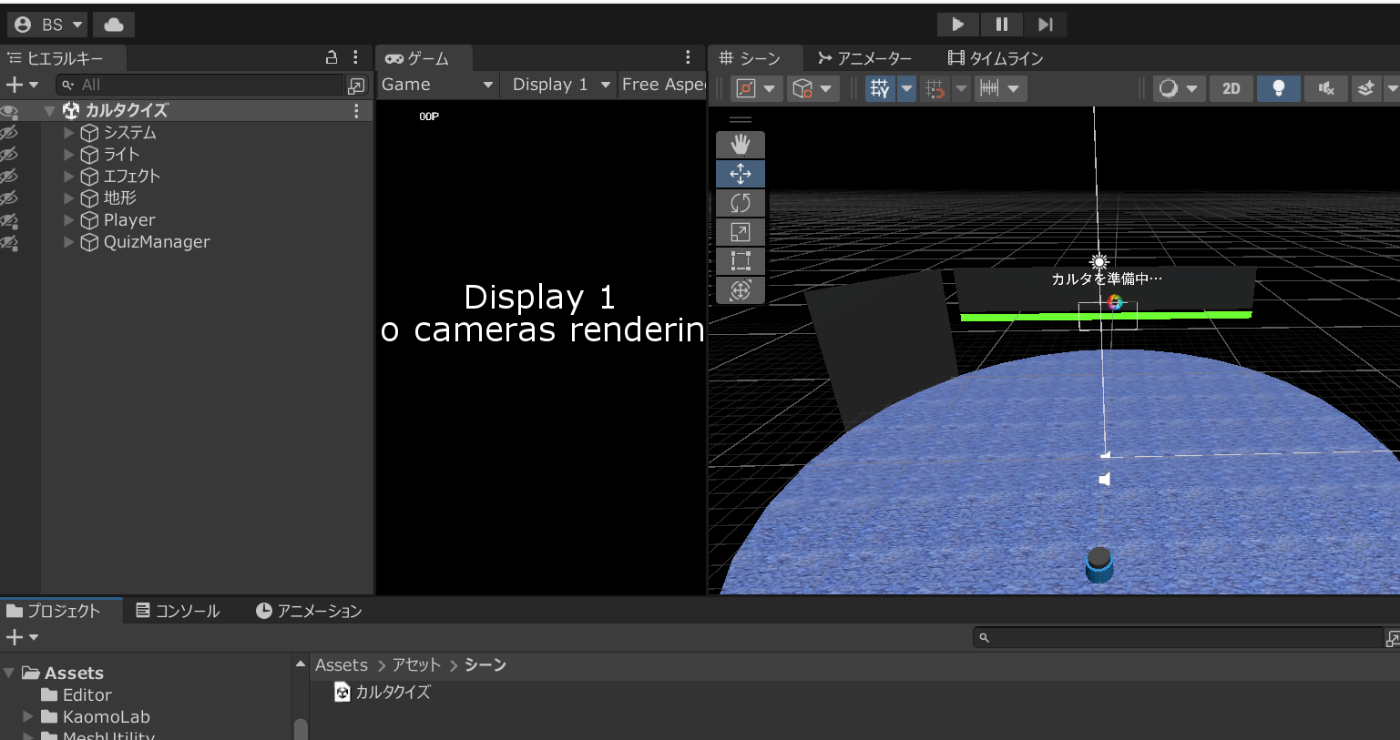Select the Hand view tool
Viewport: 1400px width, 740px height.
740,145
